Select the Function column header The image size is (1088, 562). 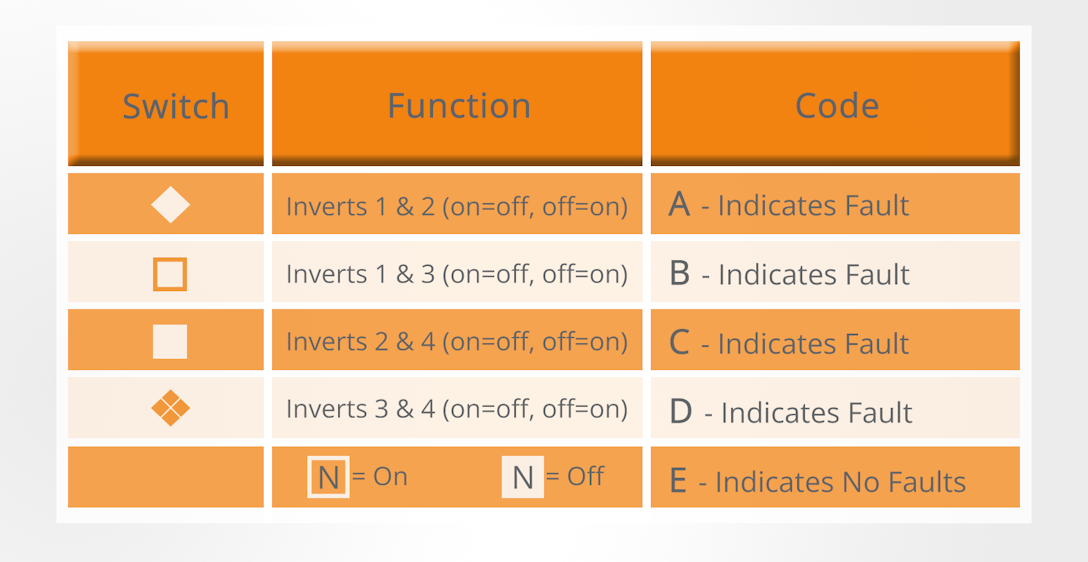coord(459,106)
